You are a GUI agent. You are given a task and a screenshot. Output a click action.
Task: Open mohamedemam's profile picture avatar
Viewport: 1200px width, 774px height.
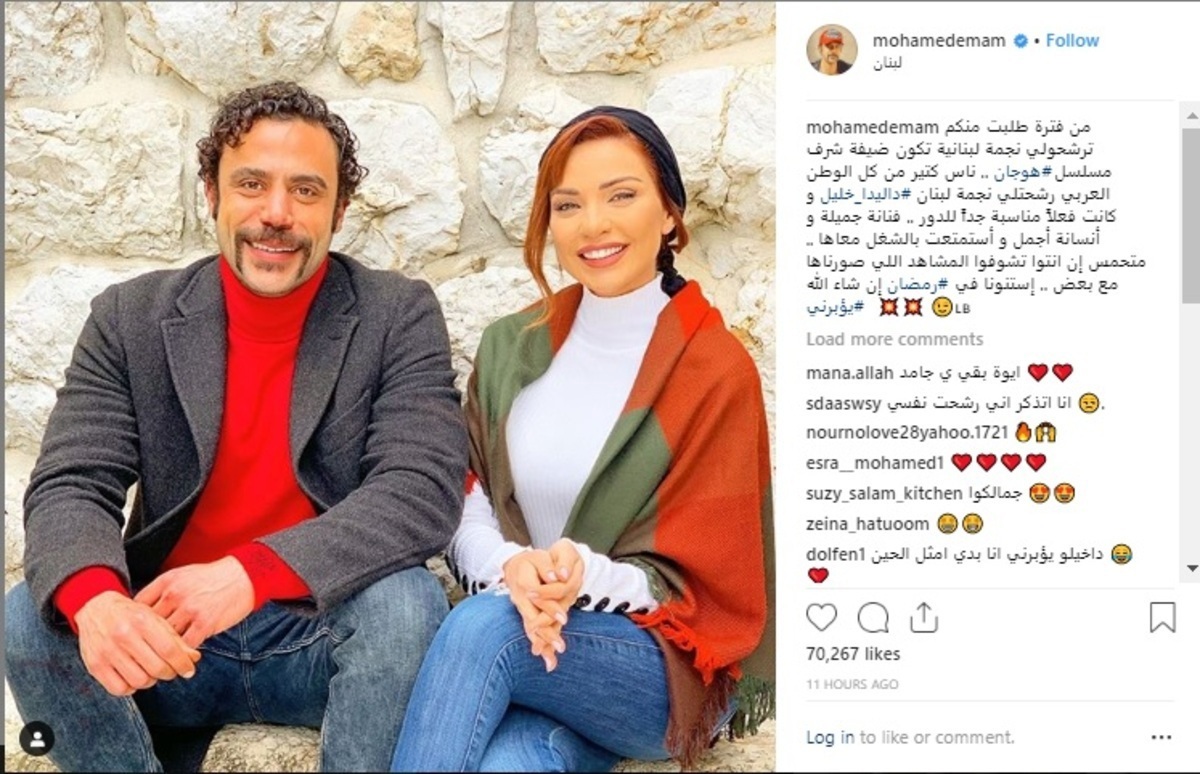click(832, 50)
